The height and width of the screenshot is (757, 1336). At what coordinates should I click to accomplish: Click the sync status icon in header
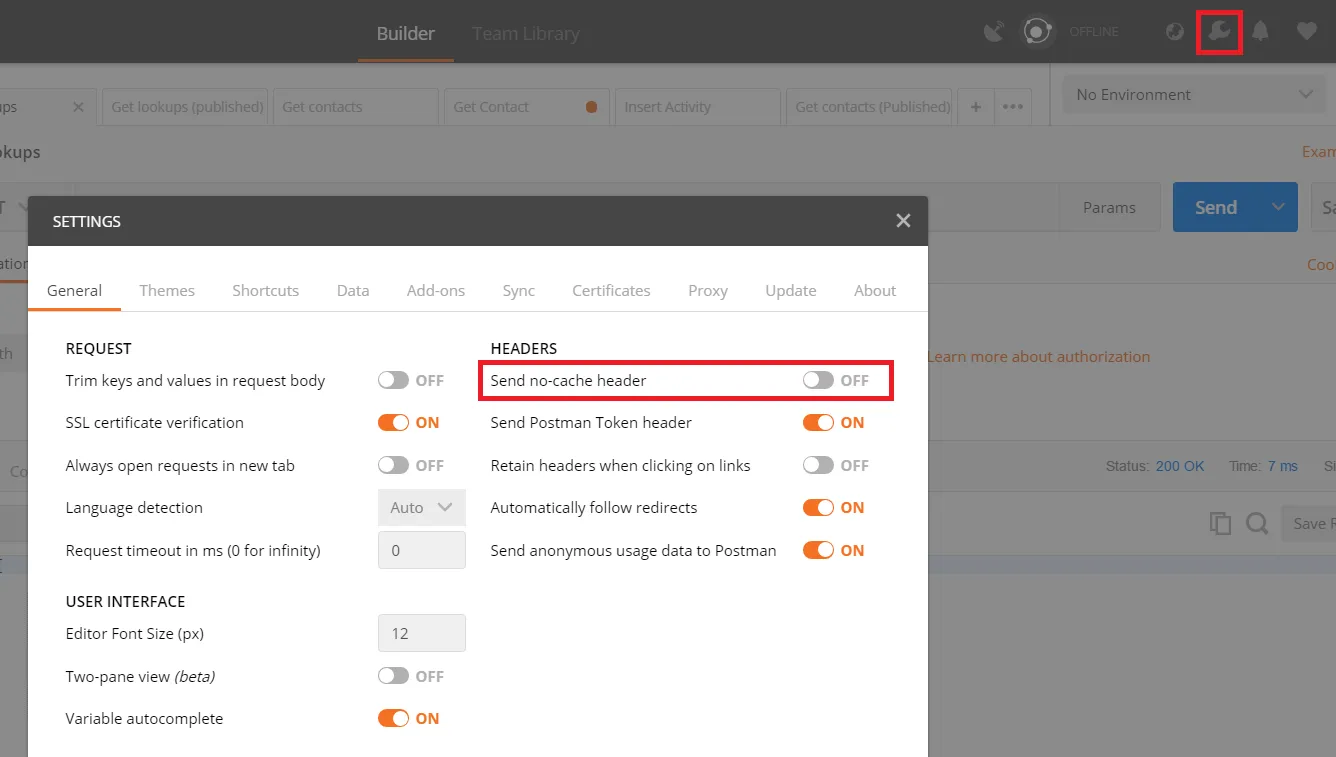(1037, 31)
